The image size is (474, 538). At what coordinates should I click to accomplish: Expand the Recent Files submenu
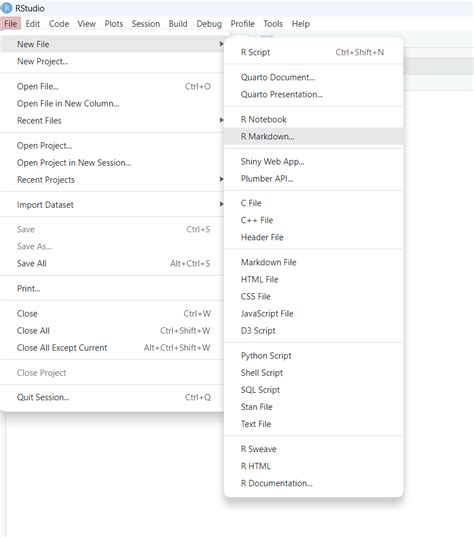tap(113, 120)
